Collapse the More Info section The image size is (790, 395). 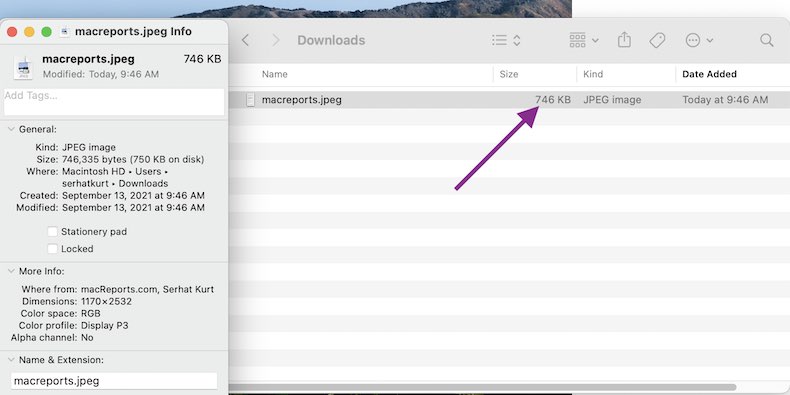tap(11, 272)
